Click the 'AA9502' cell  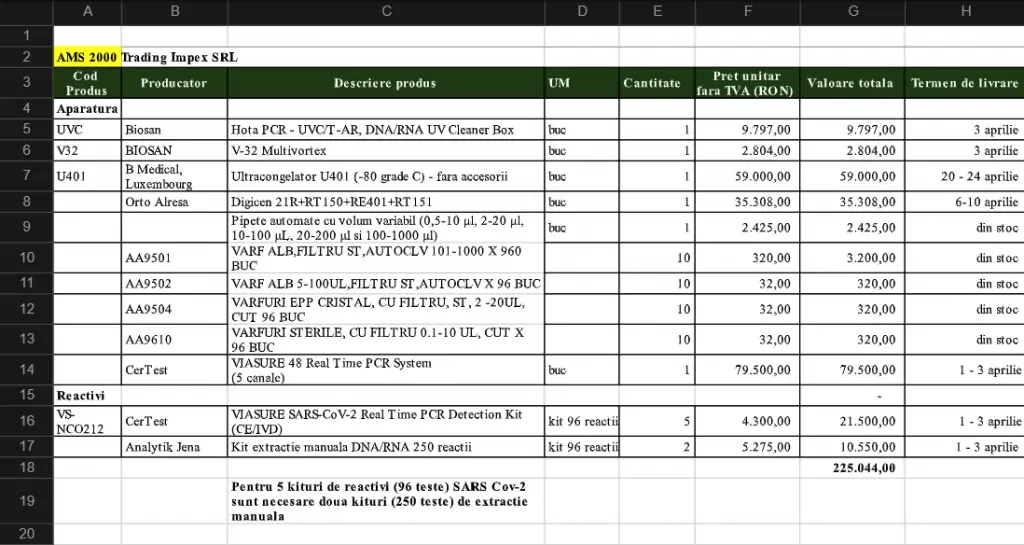click(x=174, y=283)
